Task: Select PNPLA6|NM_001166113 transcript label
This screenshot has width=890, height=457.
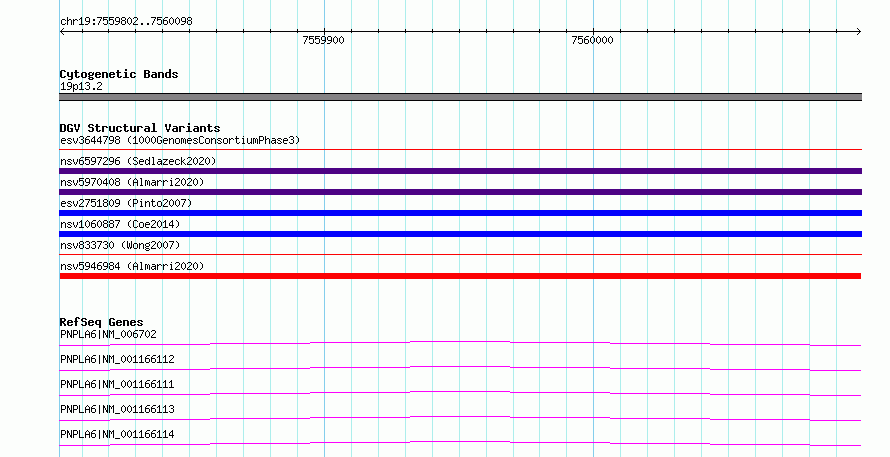Action: coord(117,409)
